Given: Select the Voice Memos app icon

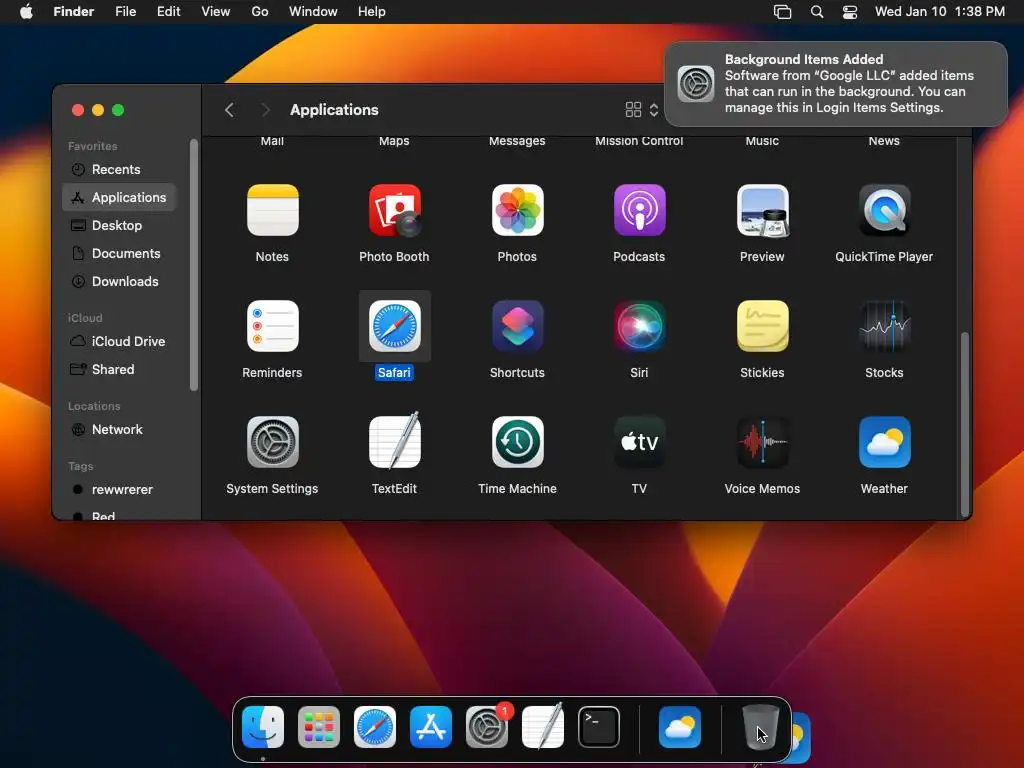Looking at the screenshot, I should (x=762, y=442).
